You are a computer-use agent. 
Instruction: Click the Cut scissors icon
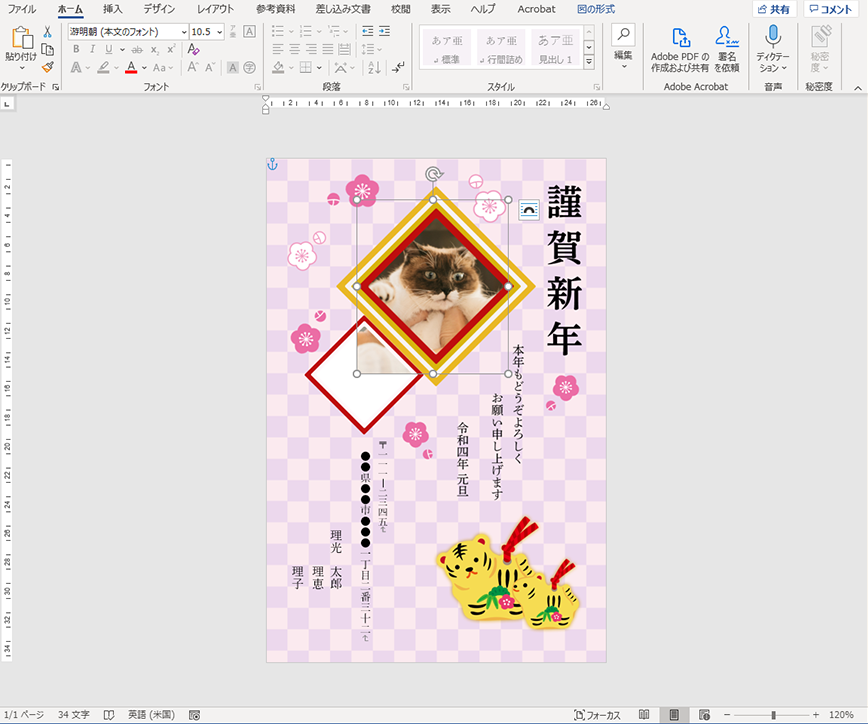click(x=46, y=31)
